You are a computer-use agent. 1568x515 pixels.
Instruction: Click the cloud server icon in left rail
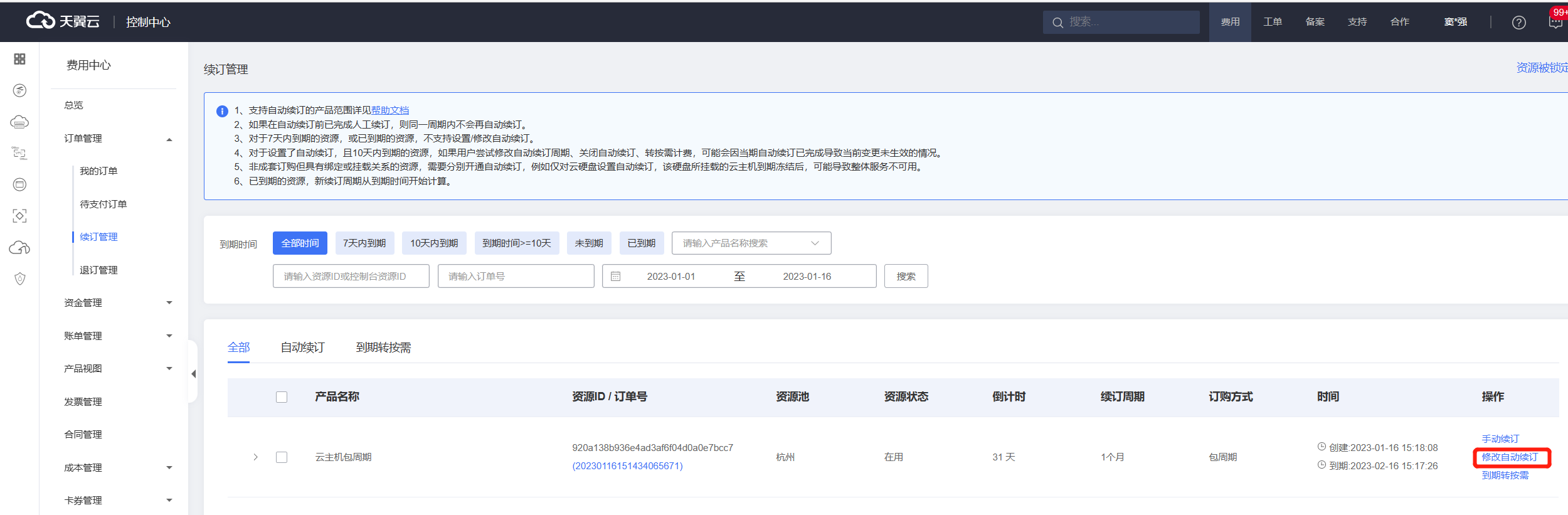click(x=19, y=122)
